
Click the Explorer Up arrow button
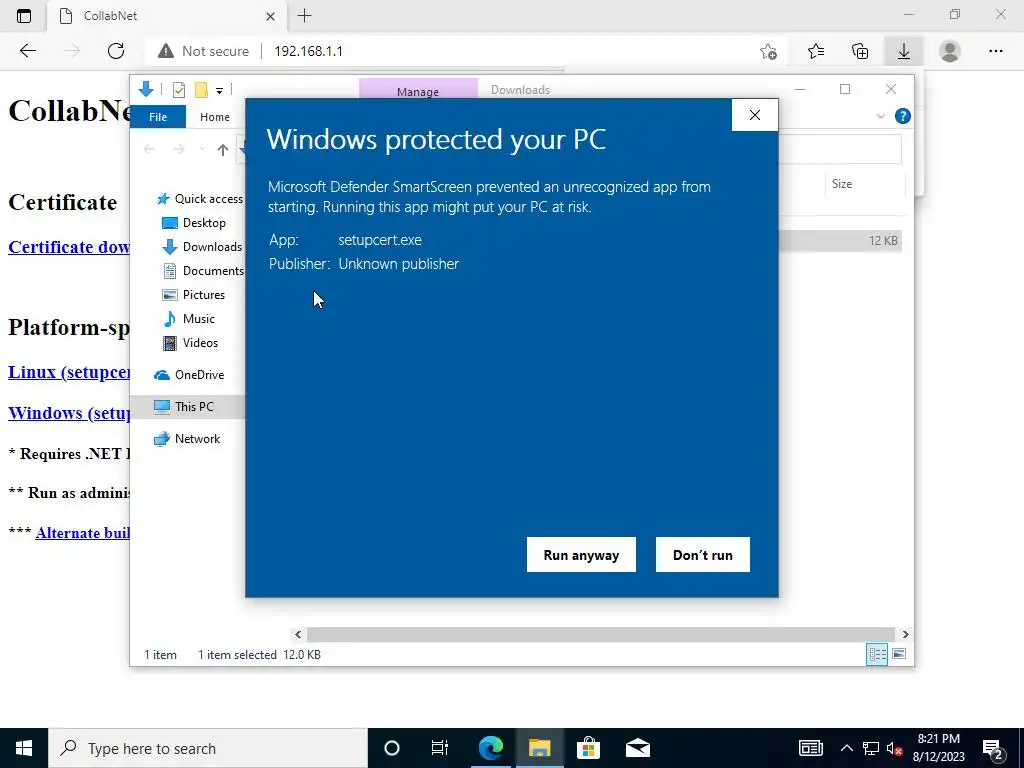click(x=223, y=150)
